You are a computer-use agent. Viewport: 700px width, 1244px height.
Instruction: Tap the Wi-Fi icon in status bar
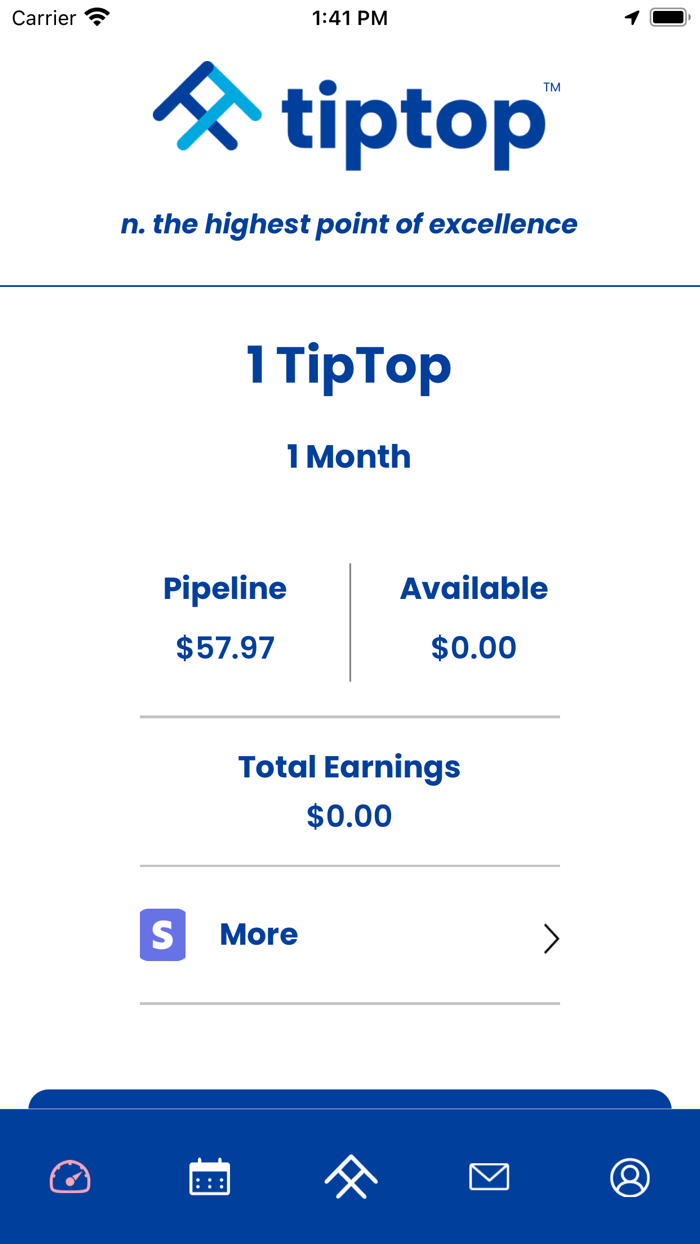tap(95, 16)
